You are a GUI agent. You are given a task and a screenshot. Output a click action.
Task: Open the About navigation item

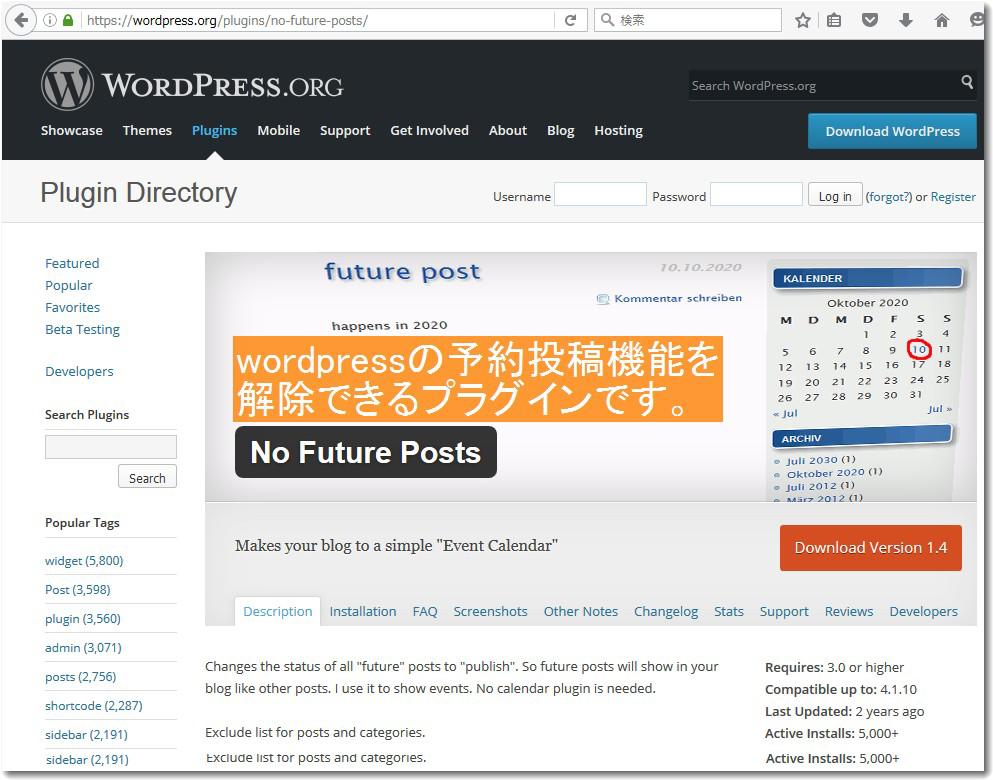(508, 130)
